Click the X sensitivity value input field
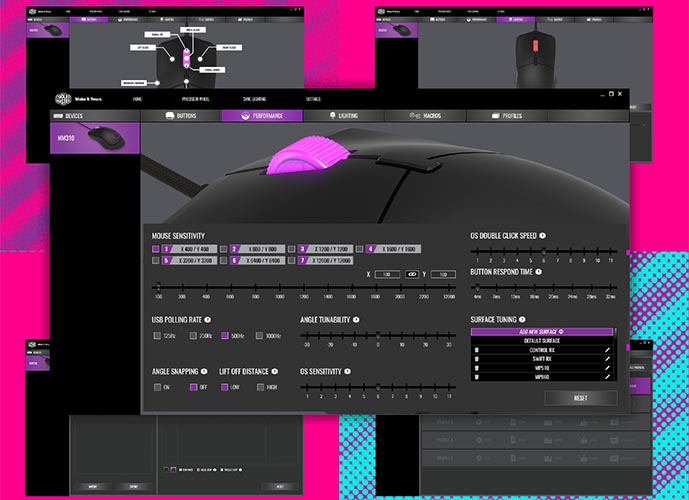Viewport: 689px width, 500px height. (387, 273)
